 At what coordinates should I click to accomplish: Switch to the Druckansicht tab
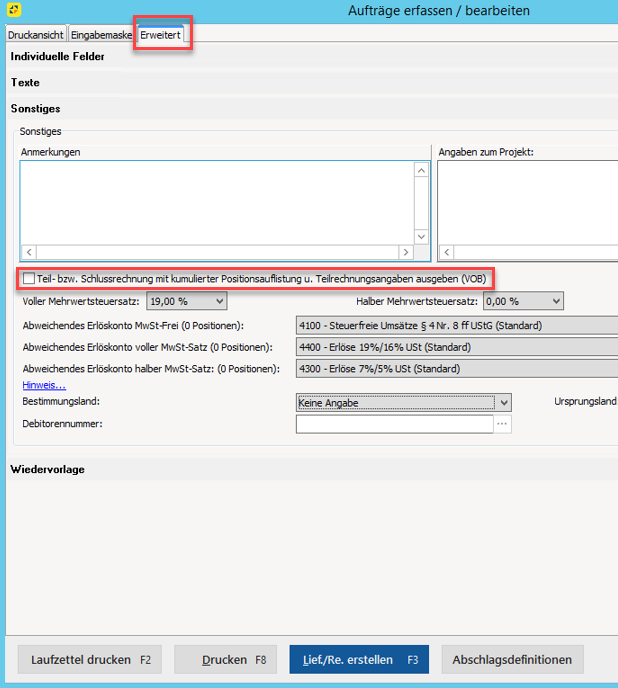35,35
